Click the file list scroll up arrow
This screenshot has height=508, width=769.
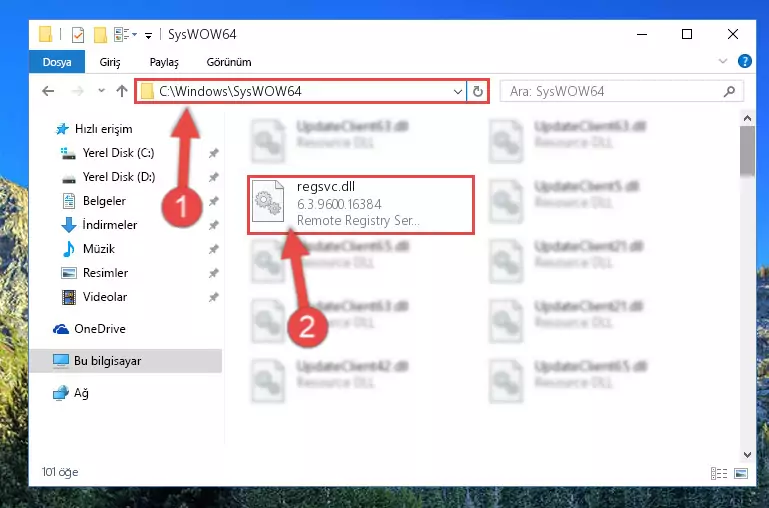point(747,118)
